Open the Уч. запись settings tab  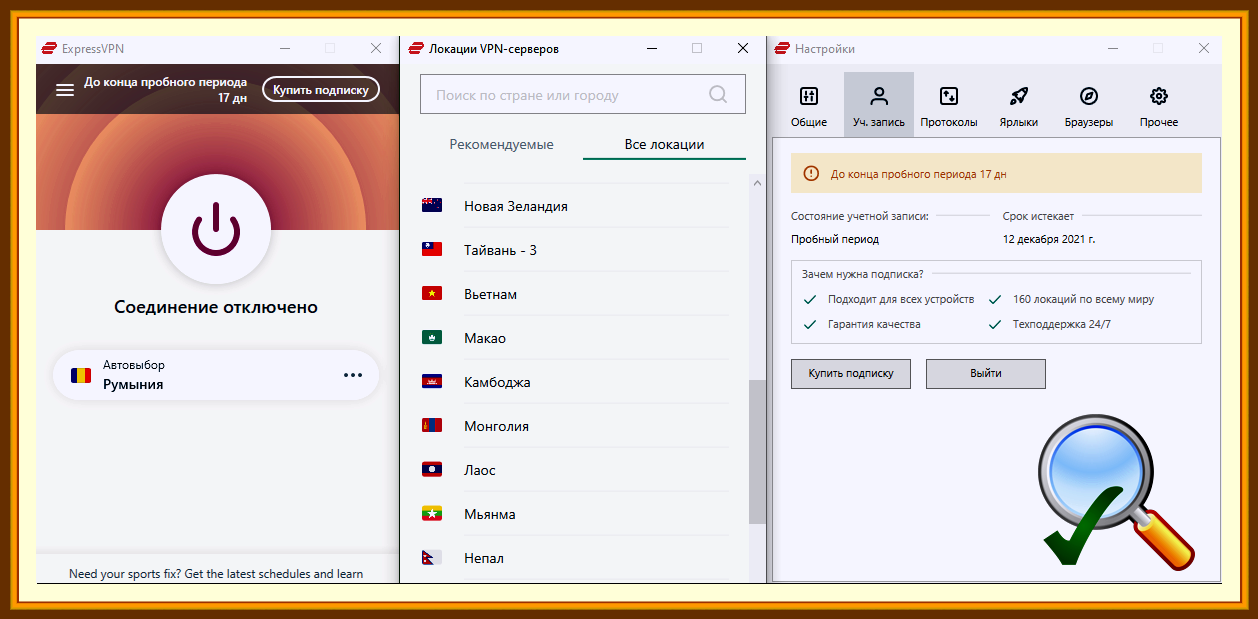(x=879, y=105)
